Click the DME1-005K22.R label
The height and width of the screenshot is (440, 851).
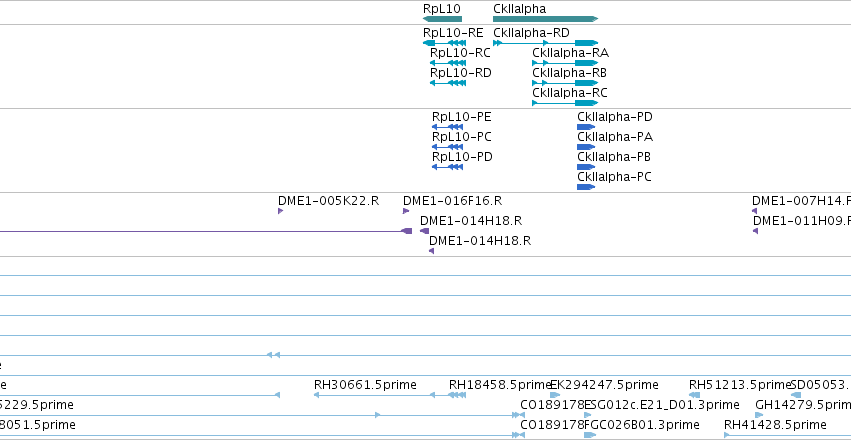coord(328,201)
